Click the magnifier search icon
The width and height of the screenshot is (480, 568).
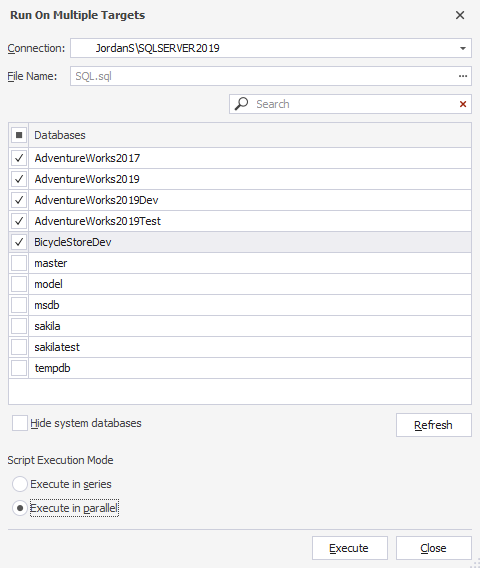click(241, 104)
